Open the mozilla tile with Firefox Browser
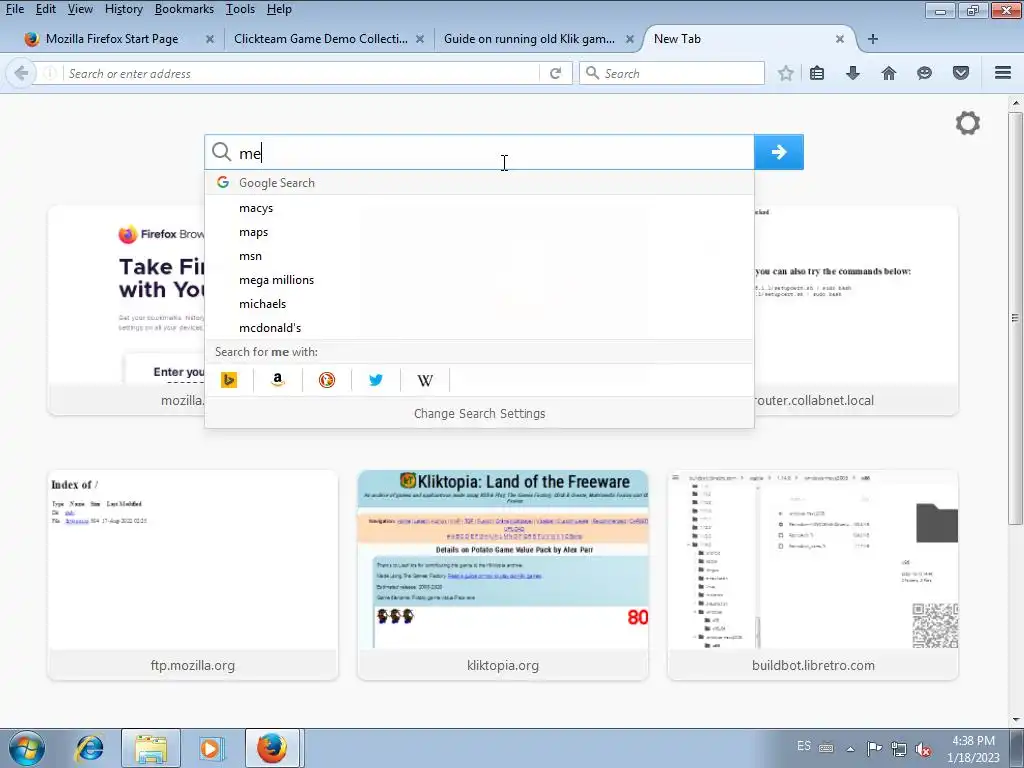 pos(126,310)
